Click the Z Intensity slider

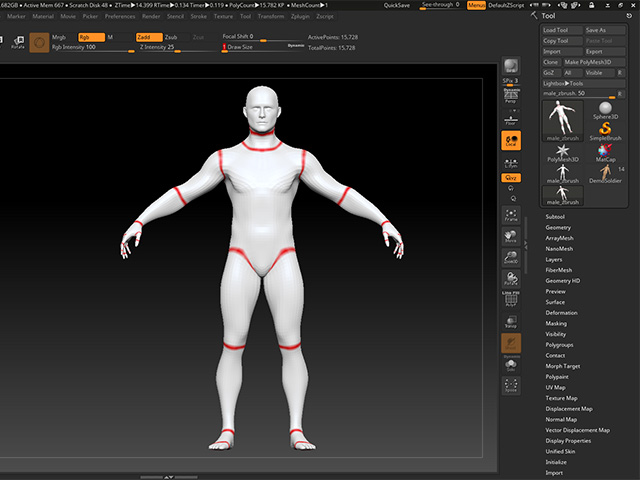[178, 48]
